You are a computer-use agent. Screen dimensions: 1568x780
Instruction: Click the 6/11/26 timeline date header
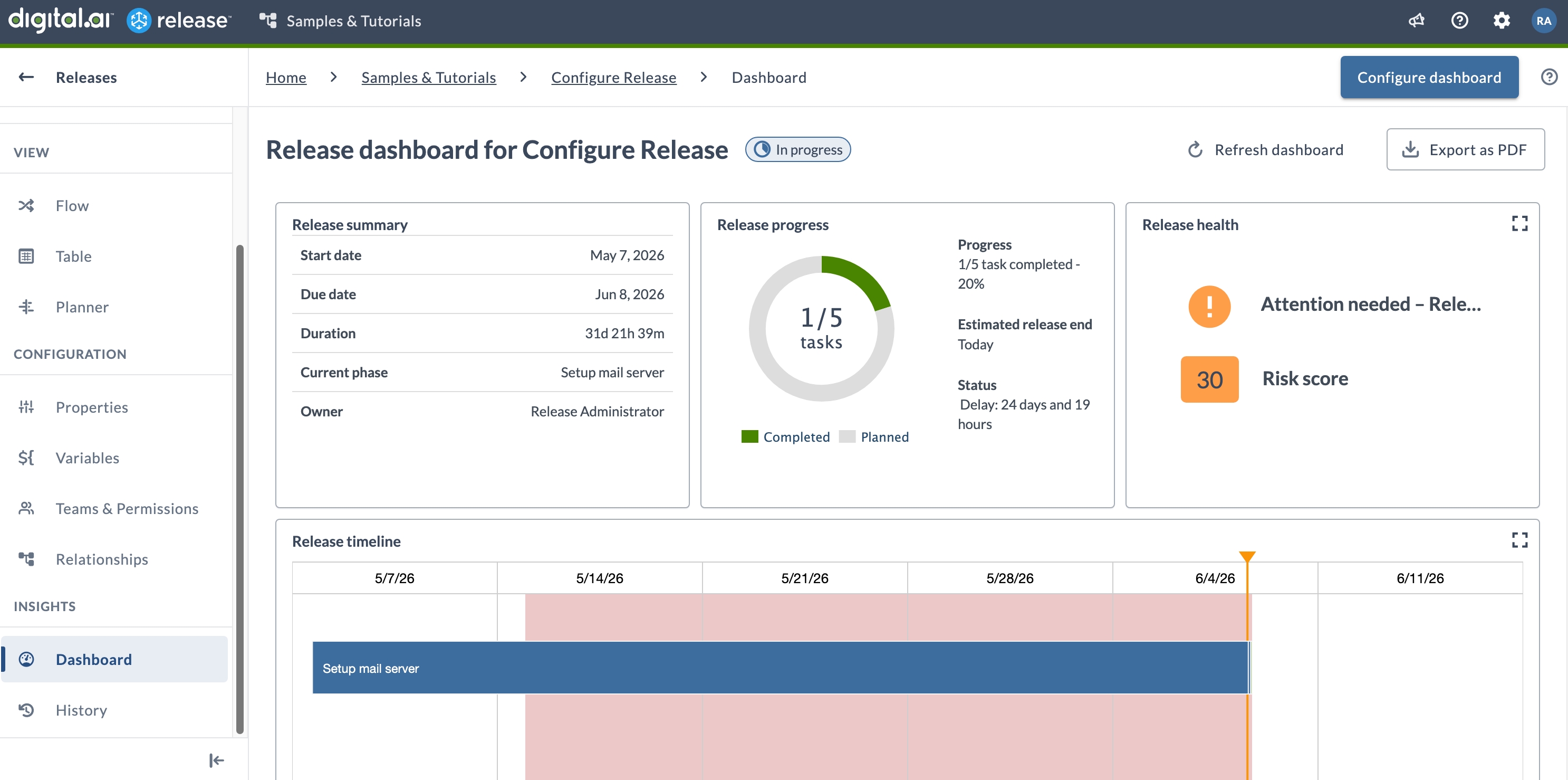pyautogui.click(x=1420, y=578)
